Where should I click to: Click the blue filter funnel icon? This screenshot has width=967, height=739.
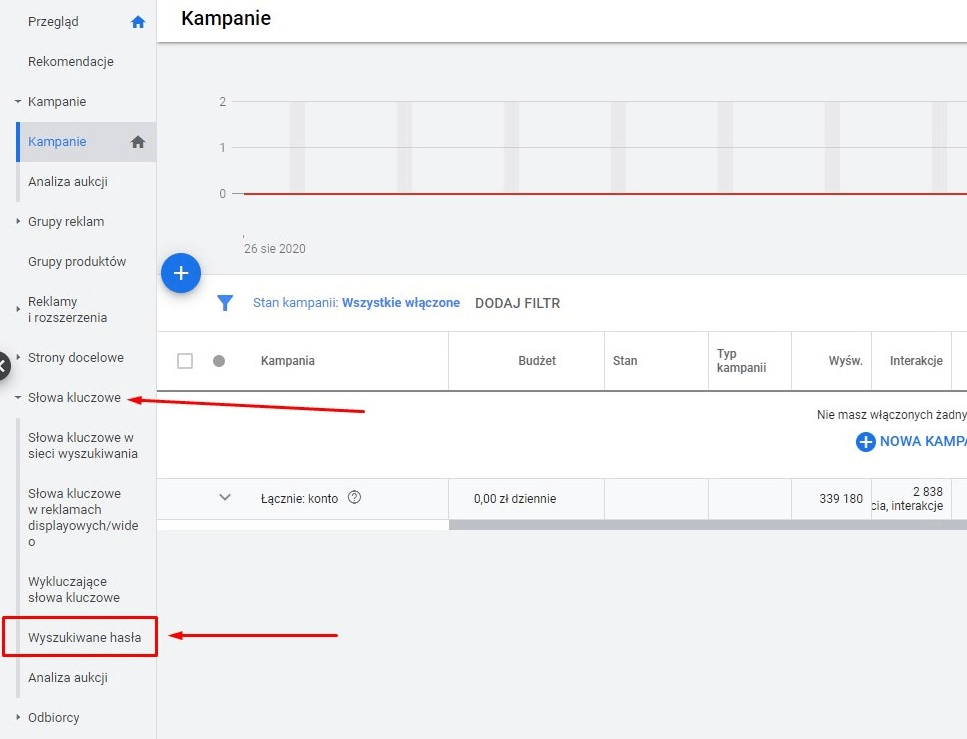click(x=225, y=303)
